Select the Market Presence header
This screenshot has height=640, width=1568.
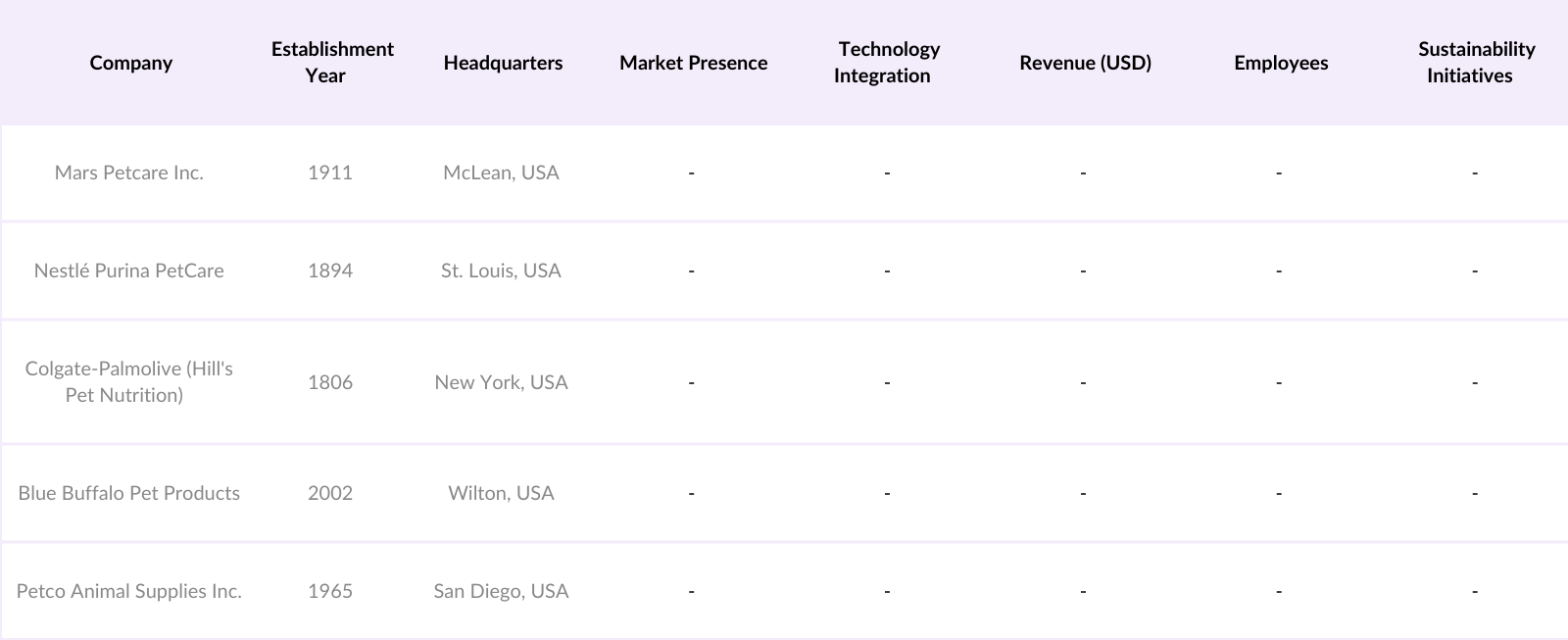(x=693, y=63)
